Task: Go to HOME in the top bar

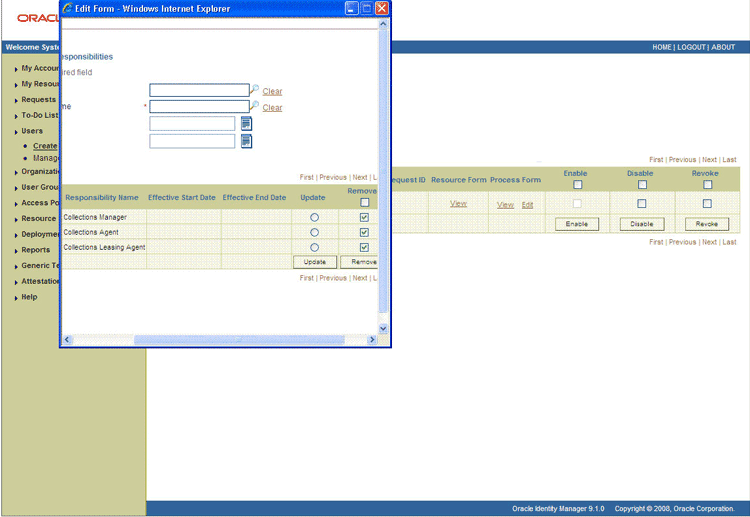Action: click(662, 47)
